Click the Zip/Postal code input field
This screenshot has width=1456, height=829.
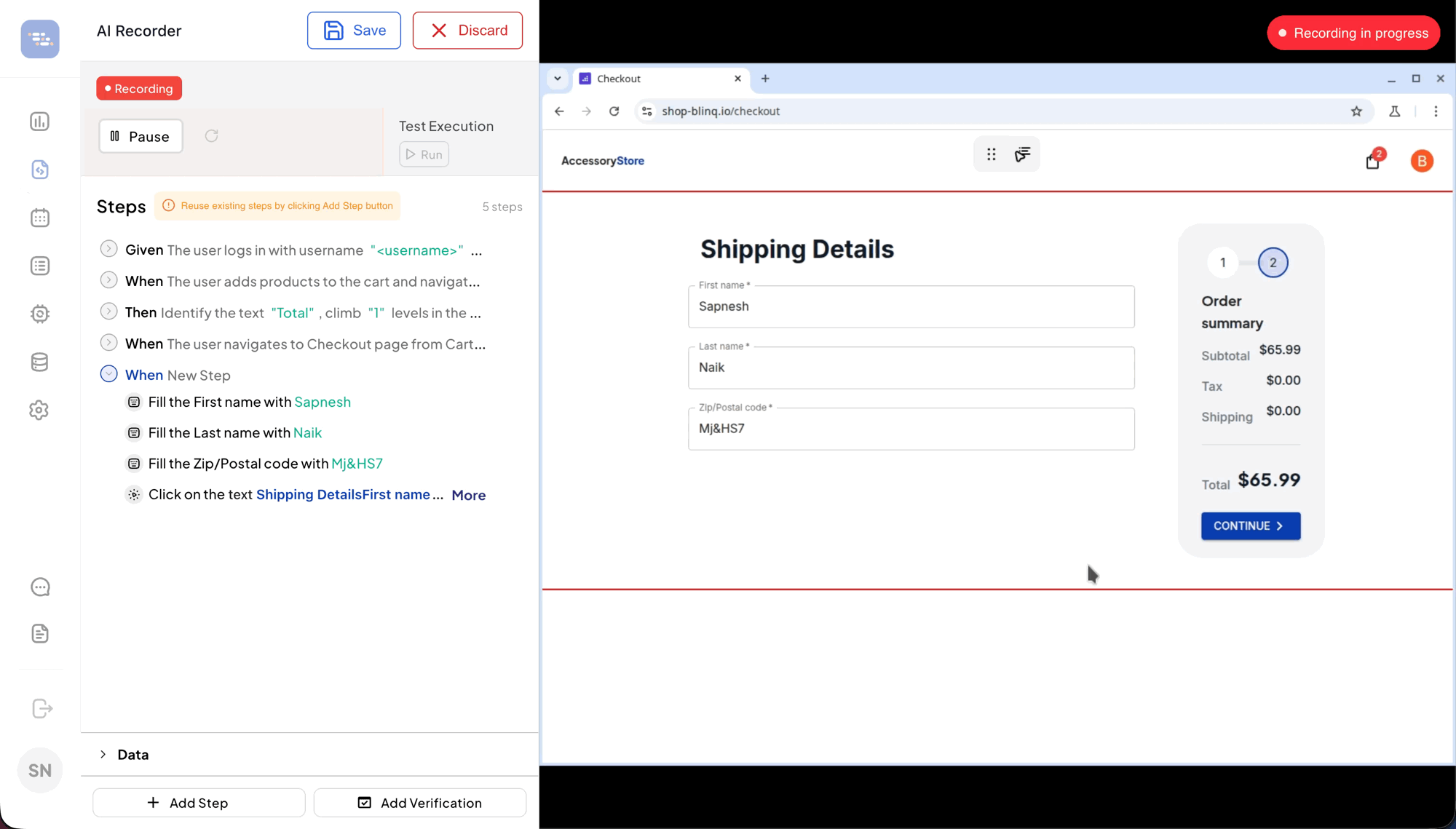click(911, 429)
